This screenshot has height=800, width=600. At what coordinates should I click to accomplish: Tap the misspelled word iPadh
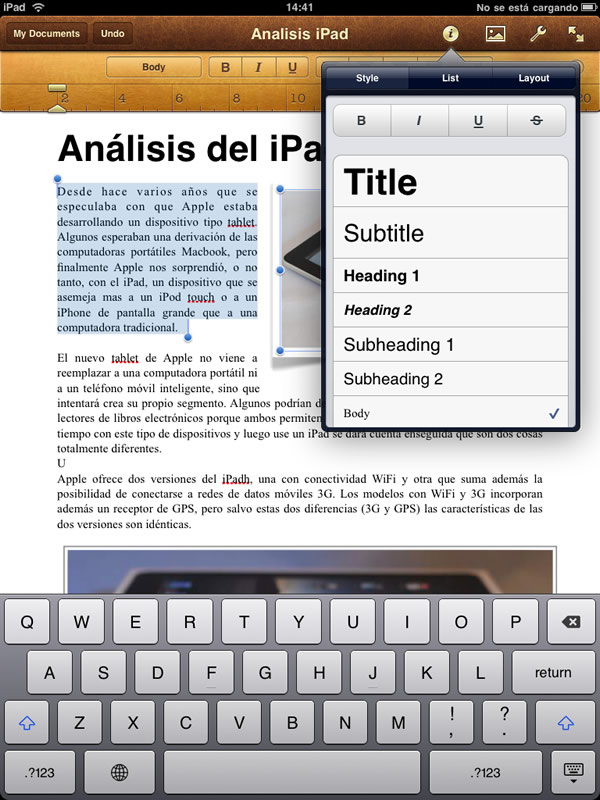(x=236, y=479)
